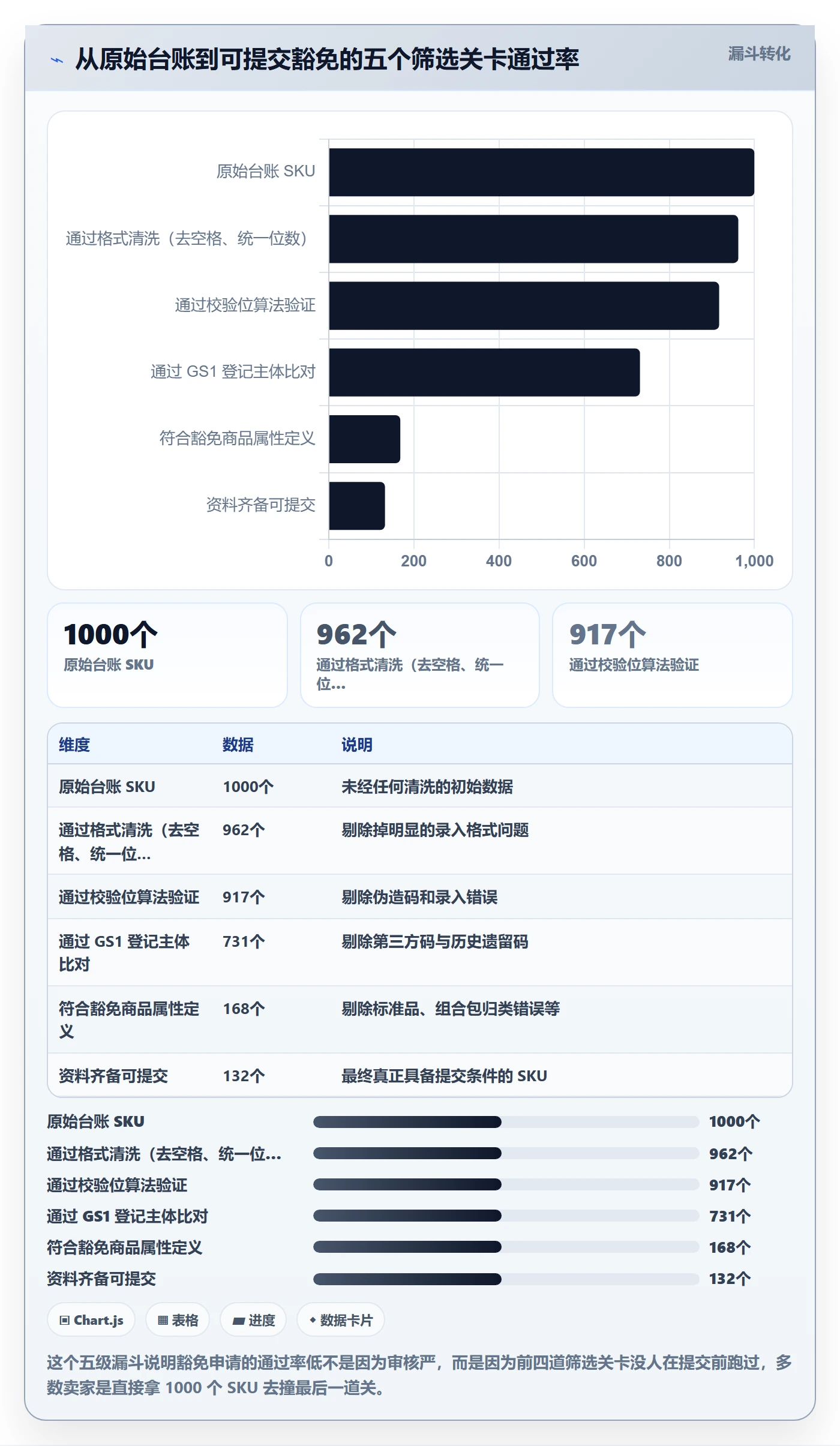
Task: Click the text 剔除第三方码与历史遗留码
Action: pyautogui.click(x=435, y=941)
